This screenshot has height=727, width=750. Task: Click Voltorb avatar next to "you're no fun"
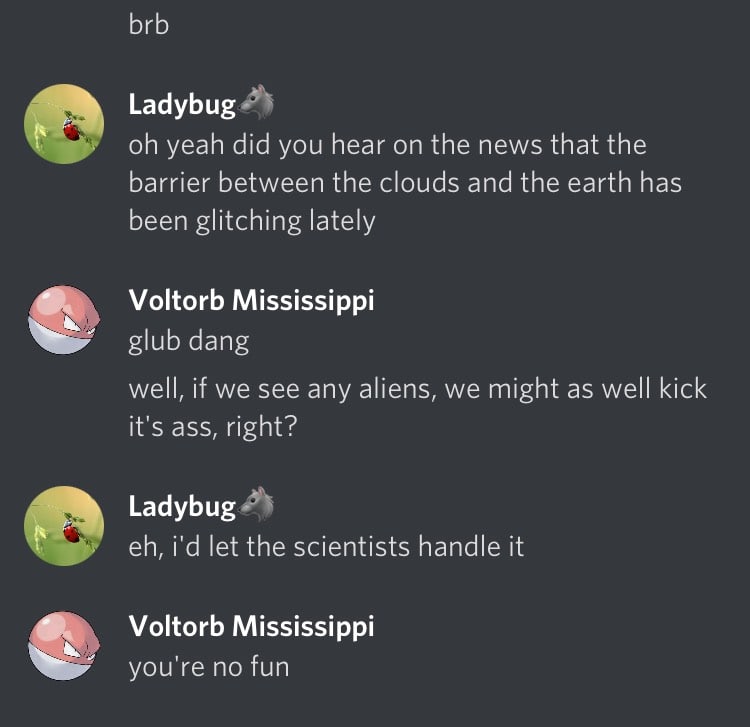pos(64,646)
